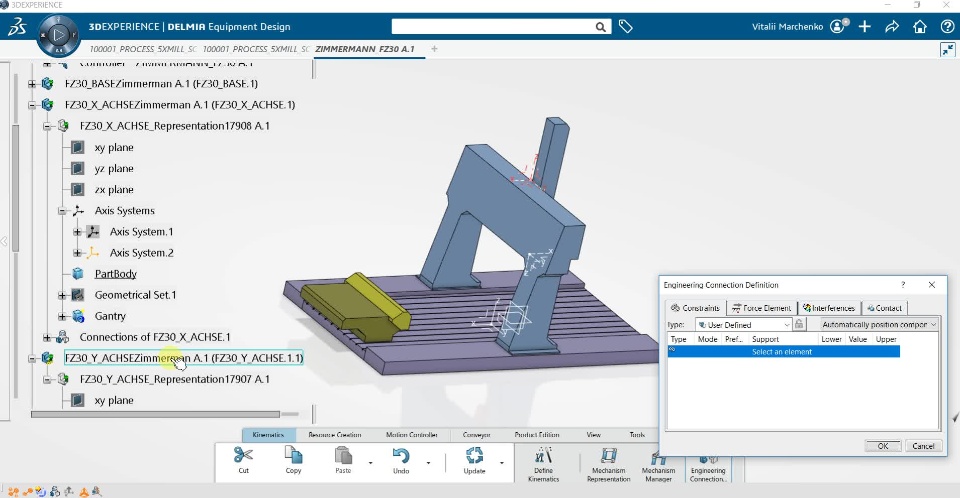Click the lock icon next to Type combo
This screenshot has width=960, height=498.
[799, 324]
